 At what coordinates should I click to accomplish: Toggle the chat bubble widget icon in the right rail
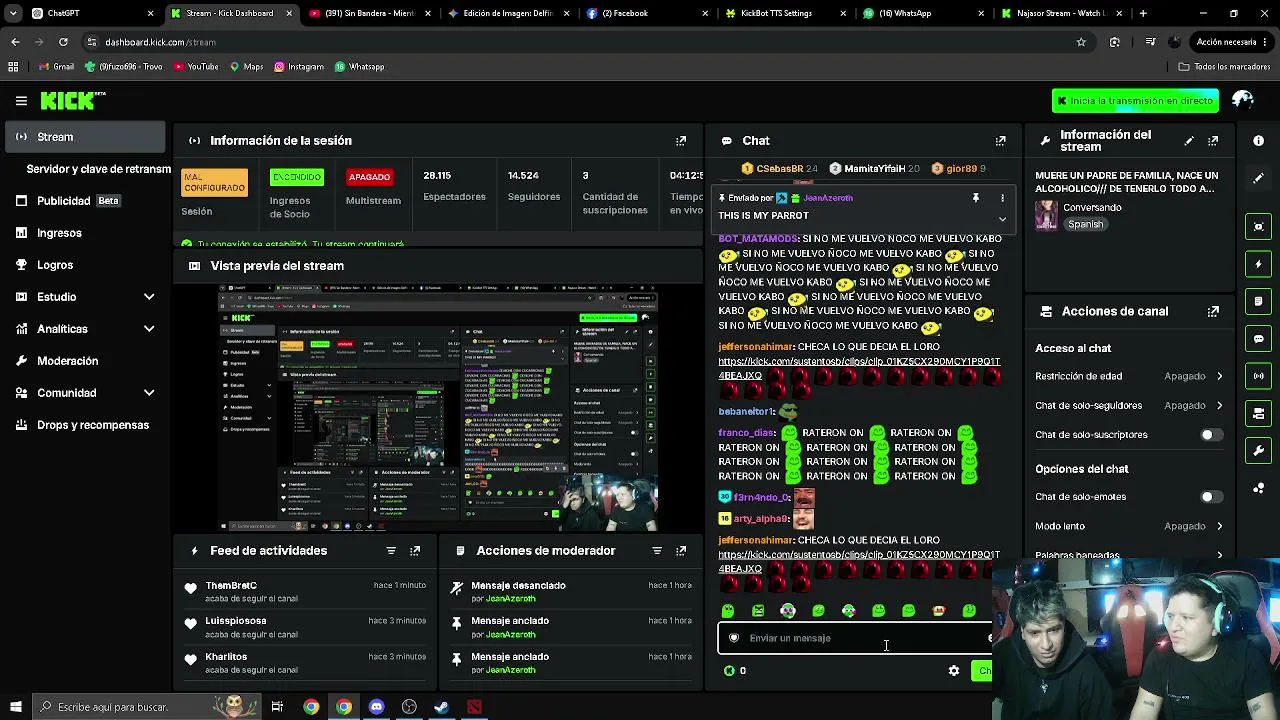(x=1259, y=339)
